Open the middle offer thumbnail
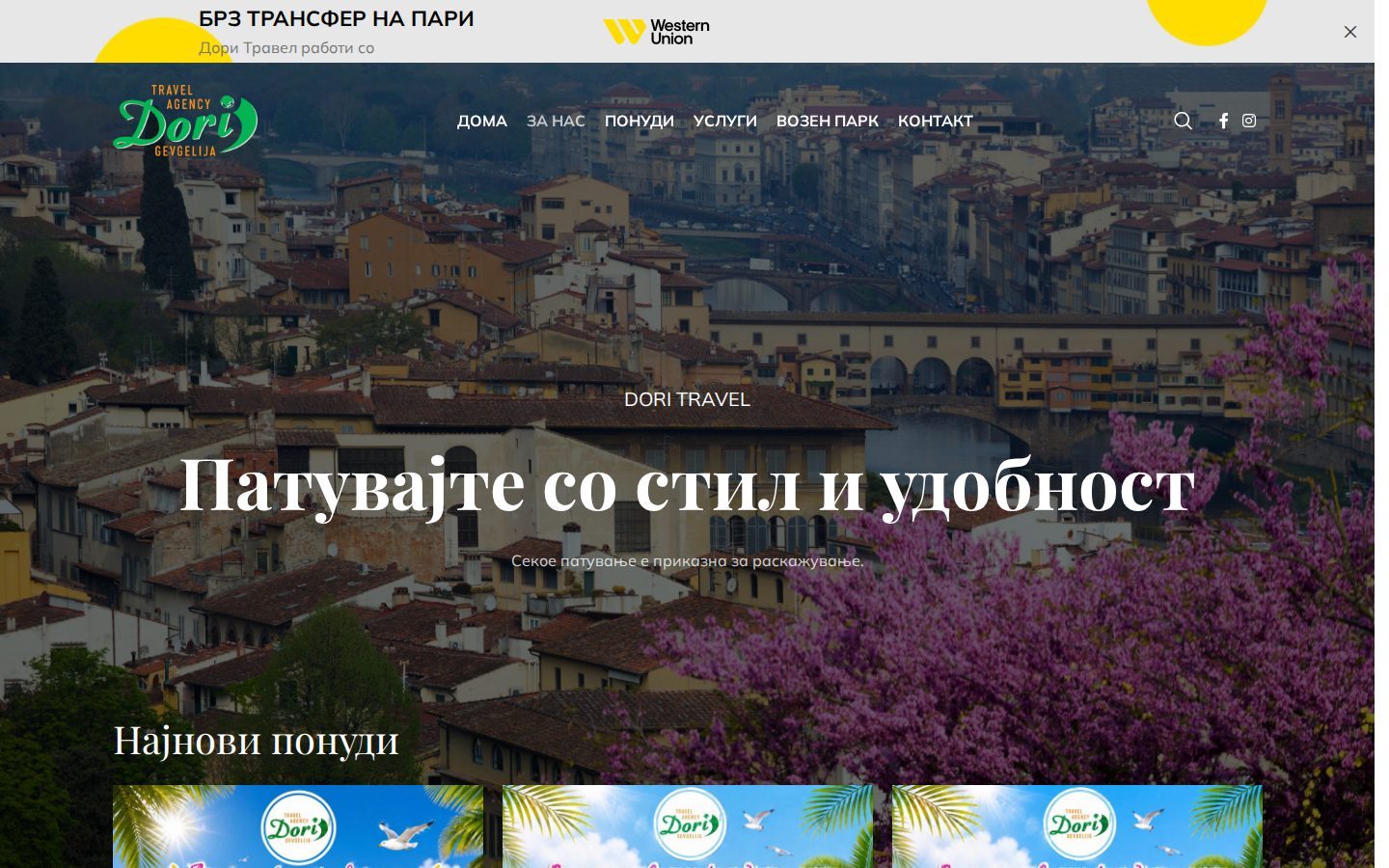1389x868 pixels. 688,827
